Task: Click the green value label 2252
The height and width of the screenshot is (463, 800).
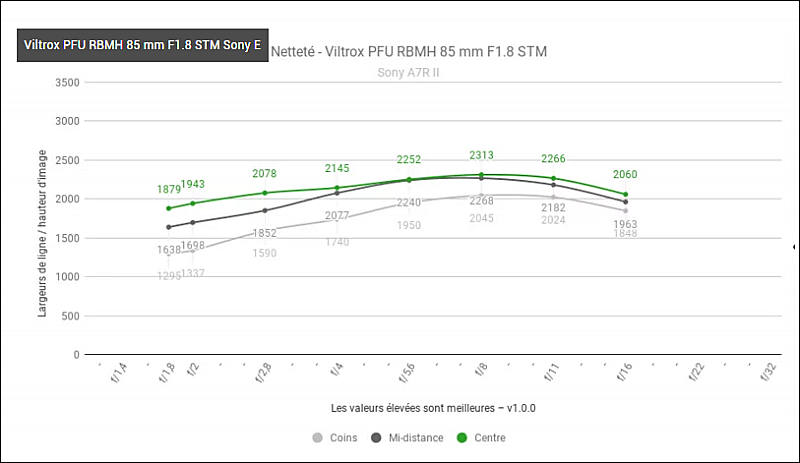Action: (x=409, y=160)
